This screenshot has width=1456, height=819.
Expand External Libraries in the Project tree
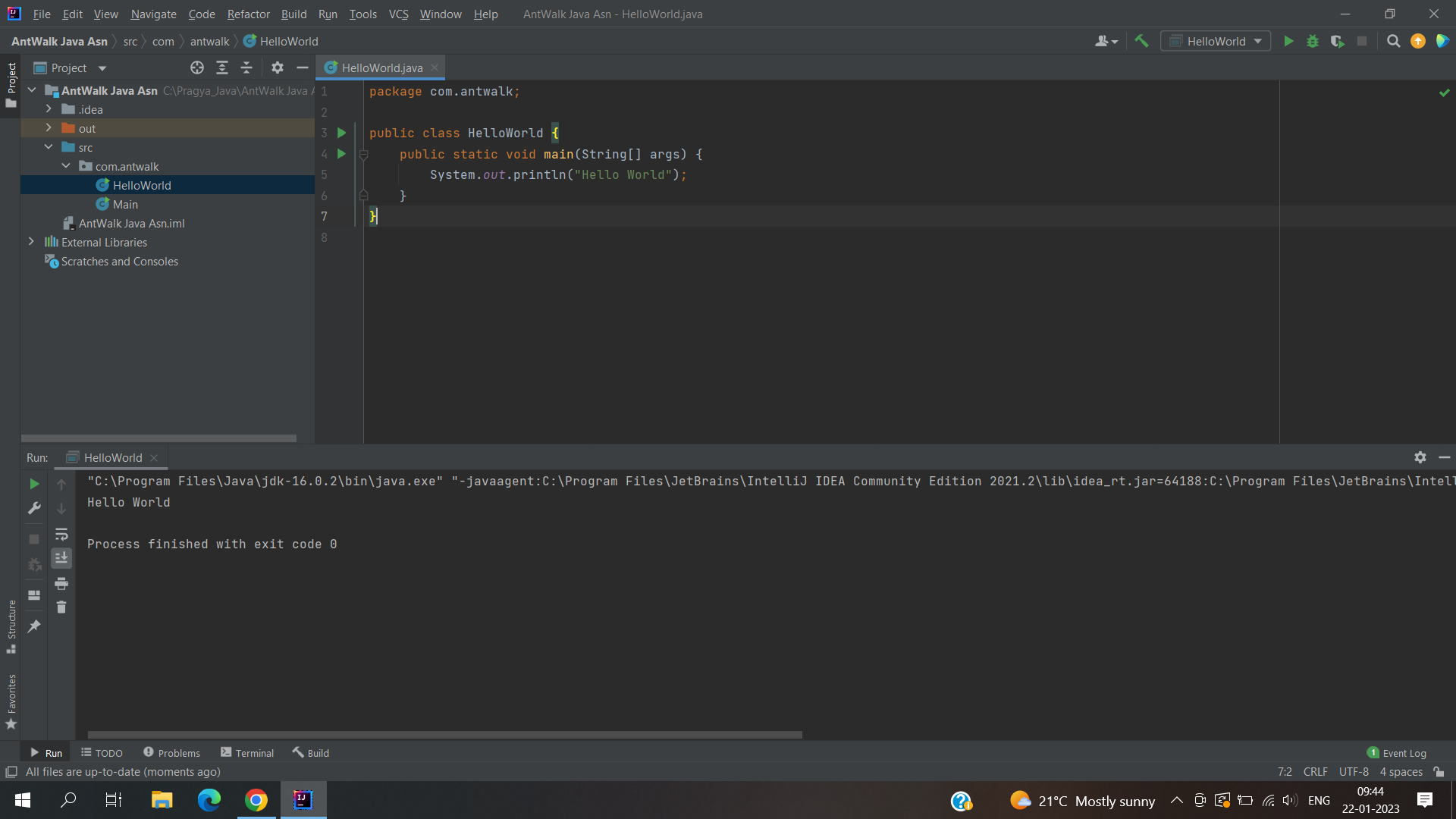pyautogui.click(x=31, y=242)
